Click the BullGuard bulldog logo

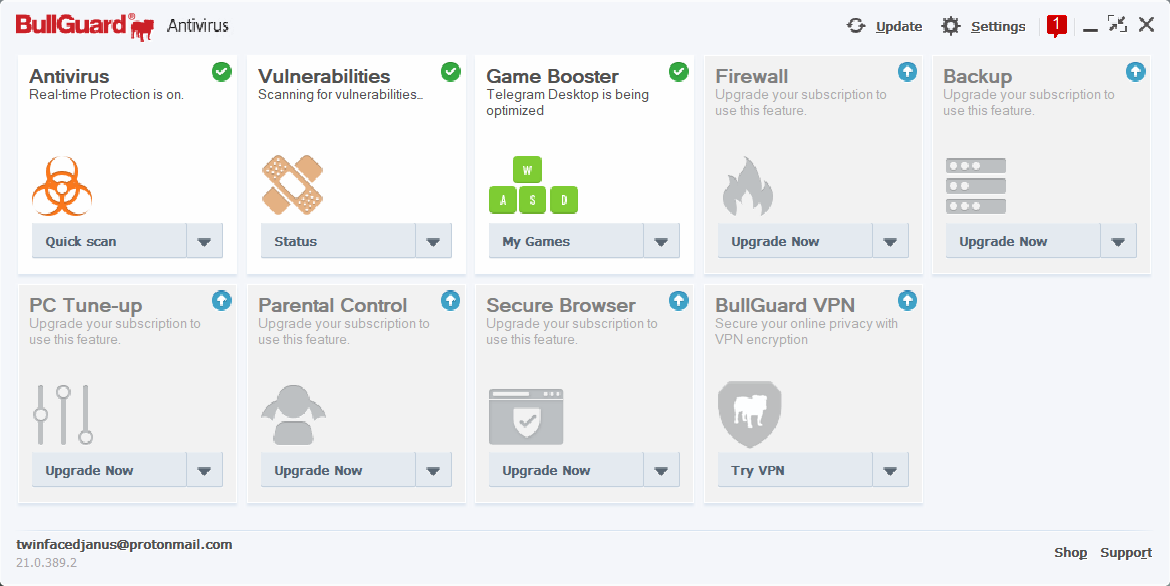(x=84, y=26)
